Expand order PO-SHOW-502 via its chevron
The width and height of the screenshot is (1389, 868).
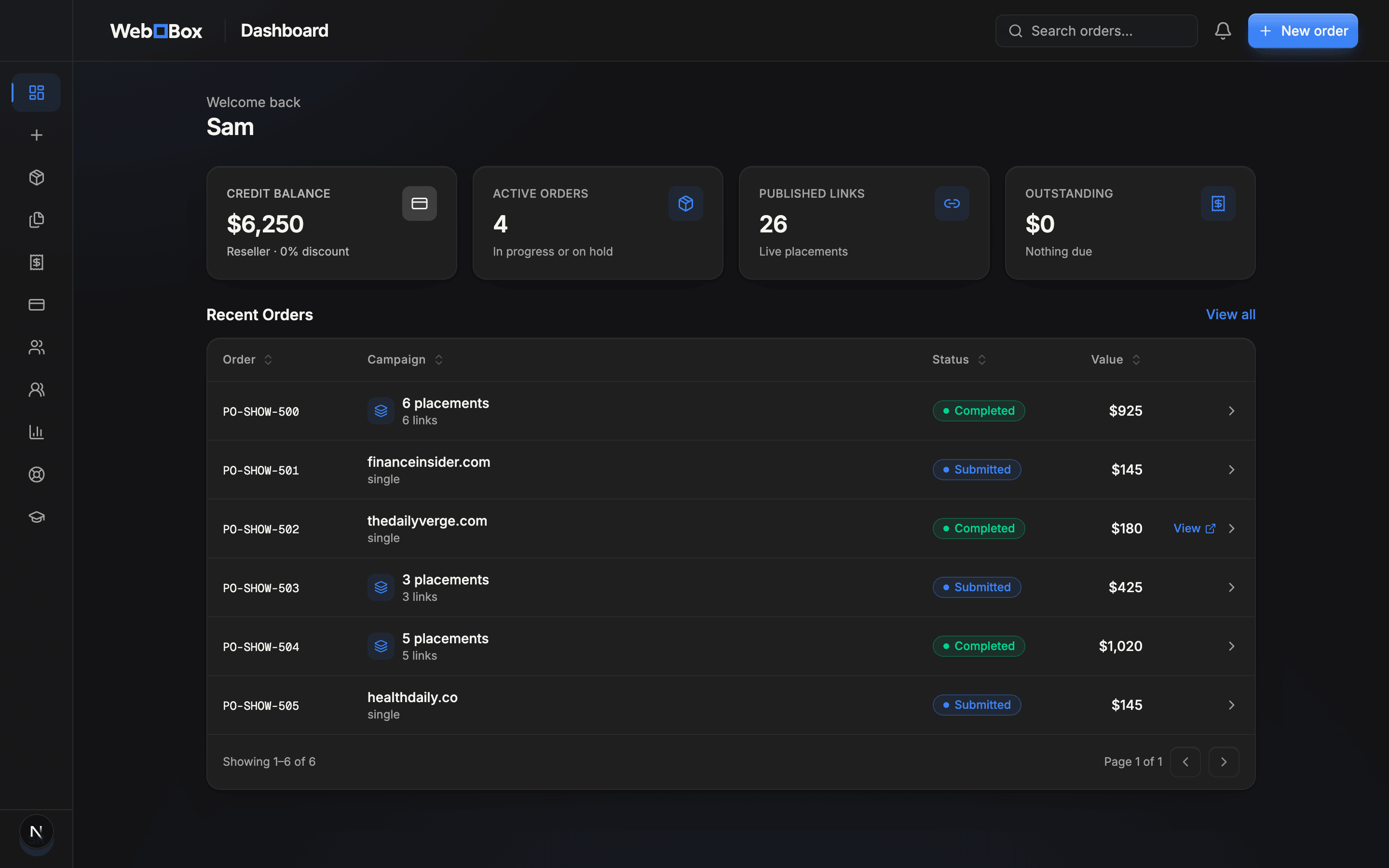(x=1231, y=529)
